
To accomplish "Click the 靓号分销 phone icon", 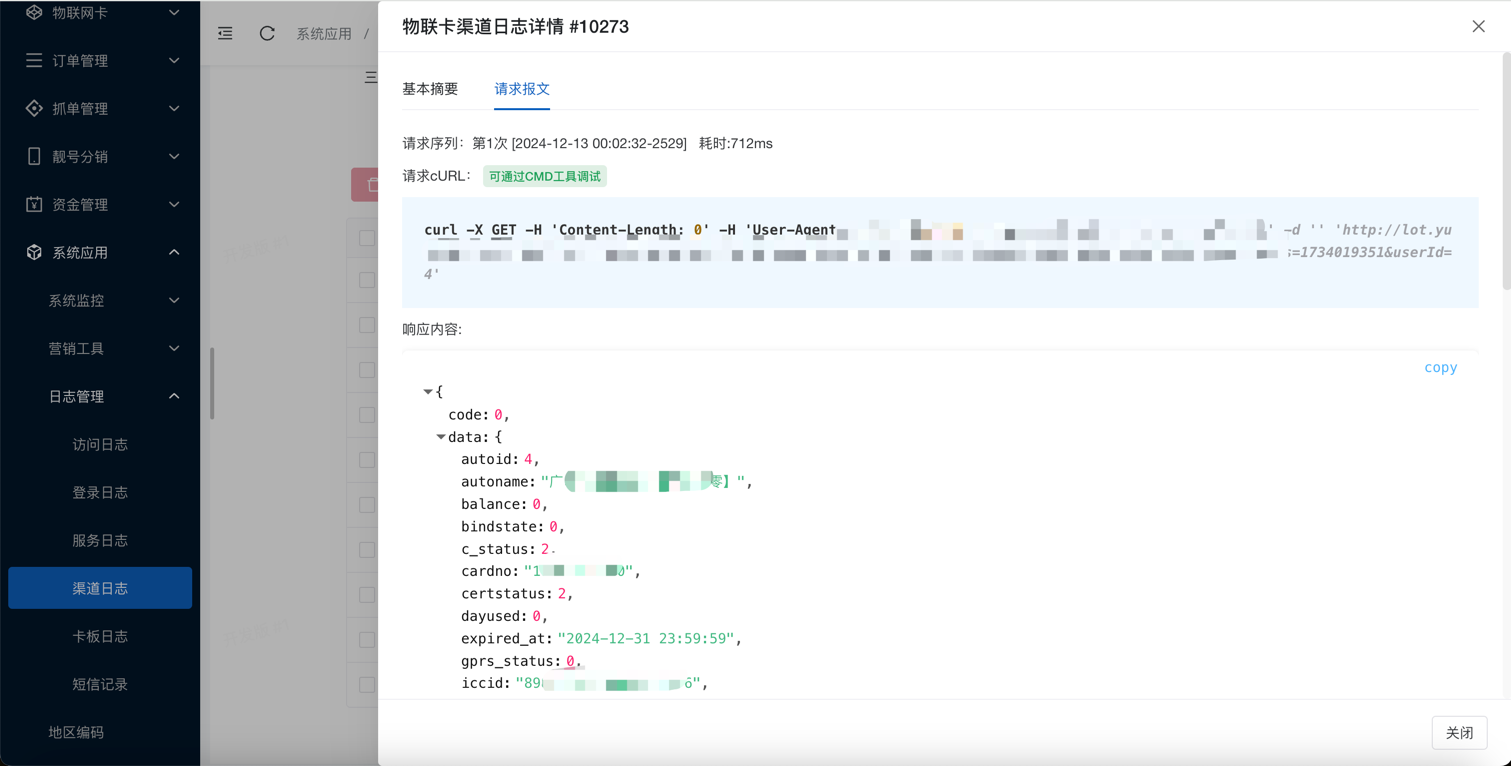I will (x=34, y=157).
